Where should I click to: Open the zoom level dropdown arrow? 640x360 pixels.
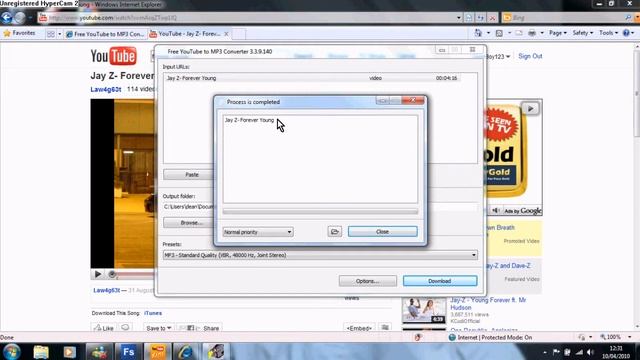click(630, 337)
